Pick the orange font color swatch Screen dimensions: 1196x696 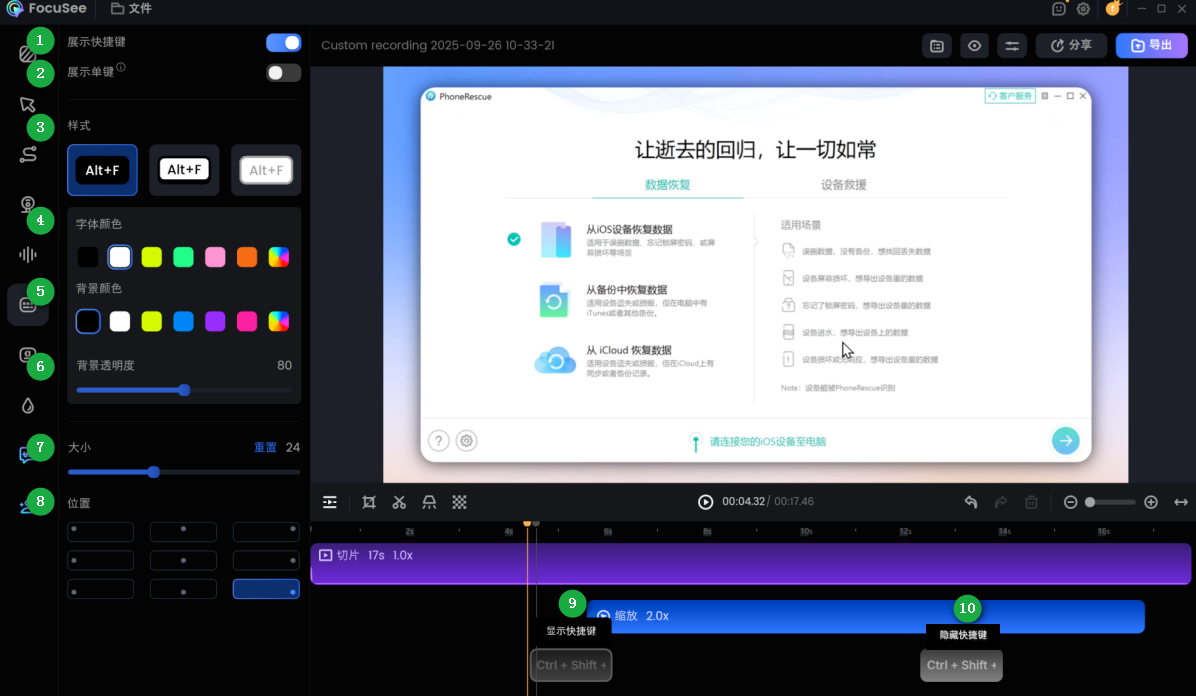coord(247,257)
